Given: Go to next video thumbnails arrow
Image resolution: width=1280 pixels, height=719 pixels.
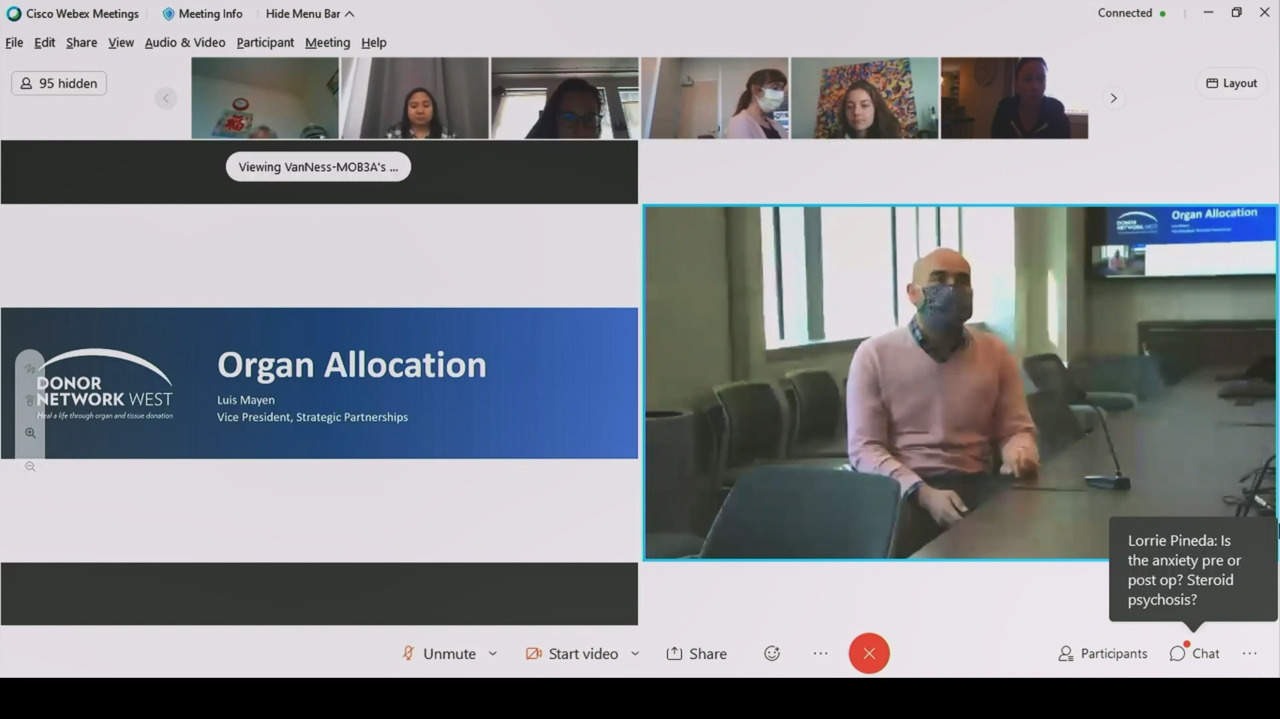Looking at the screenshot, I should [x=1113, y=98].
